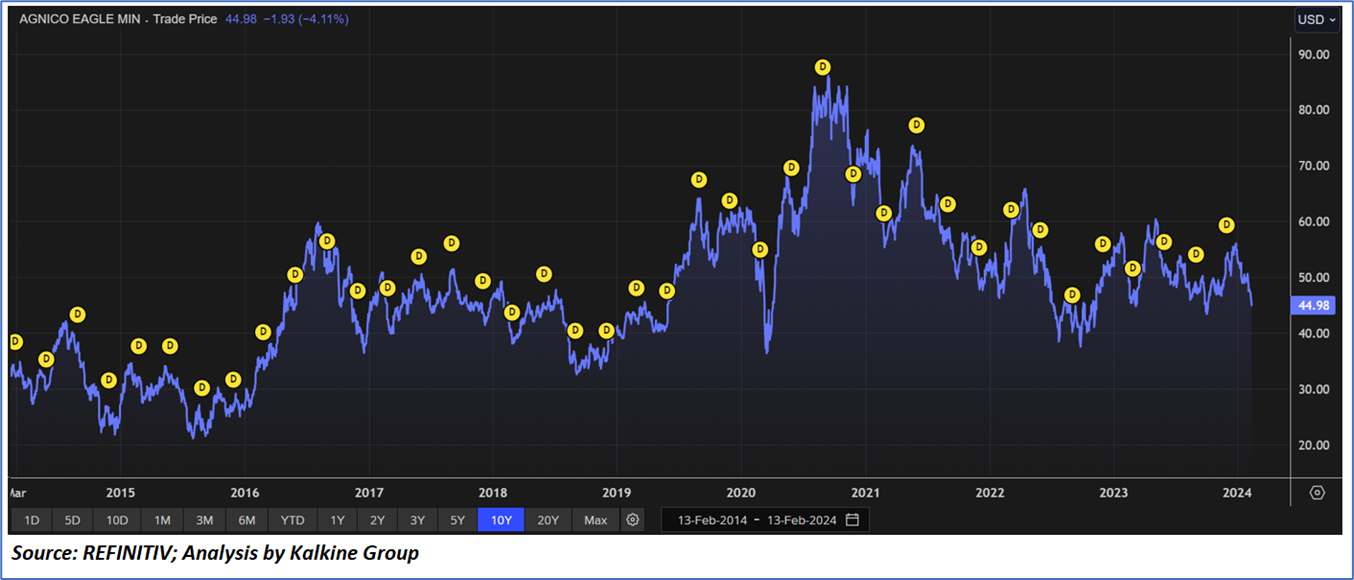1354x580 pixels.
Task: Show year-to-date with YTD button
Action: 293,520
